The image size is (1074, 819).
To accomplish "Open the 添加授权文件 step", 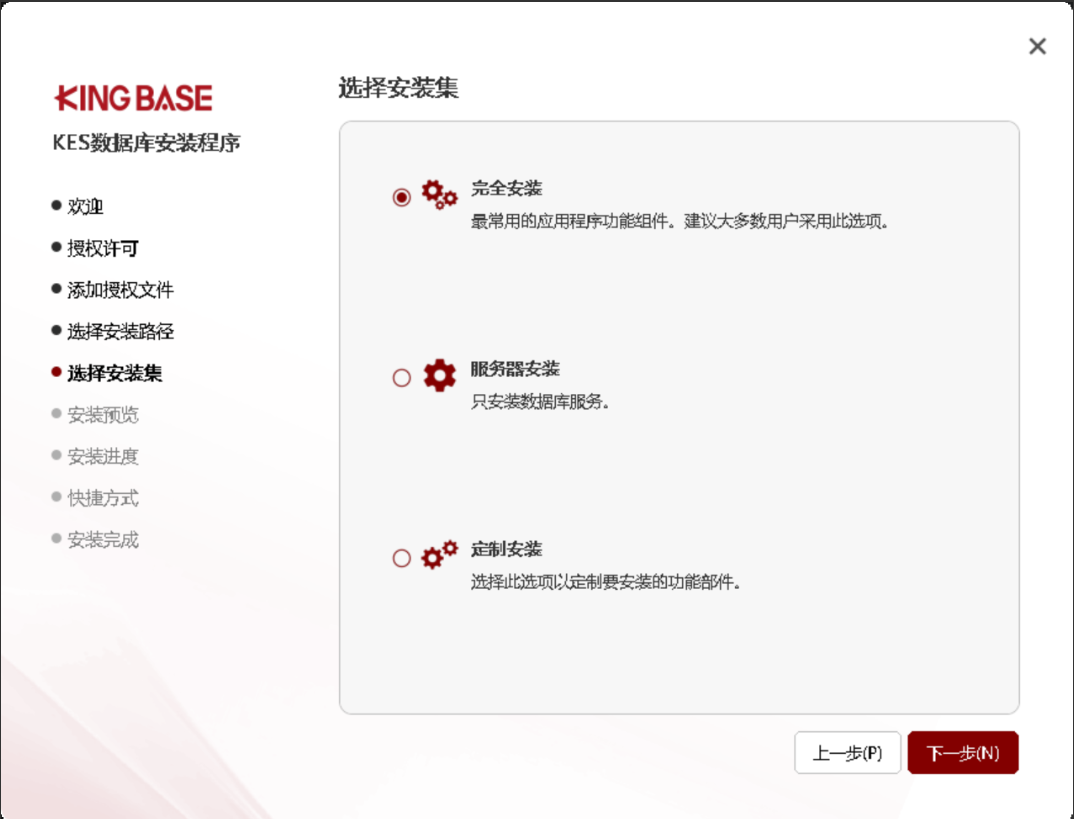I will pos(121,290).
